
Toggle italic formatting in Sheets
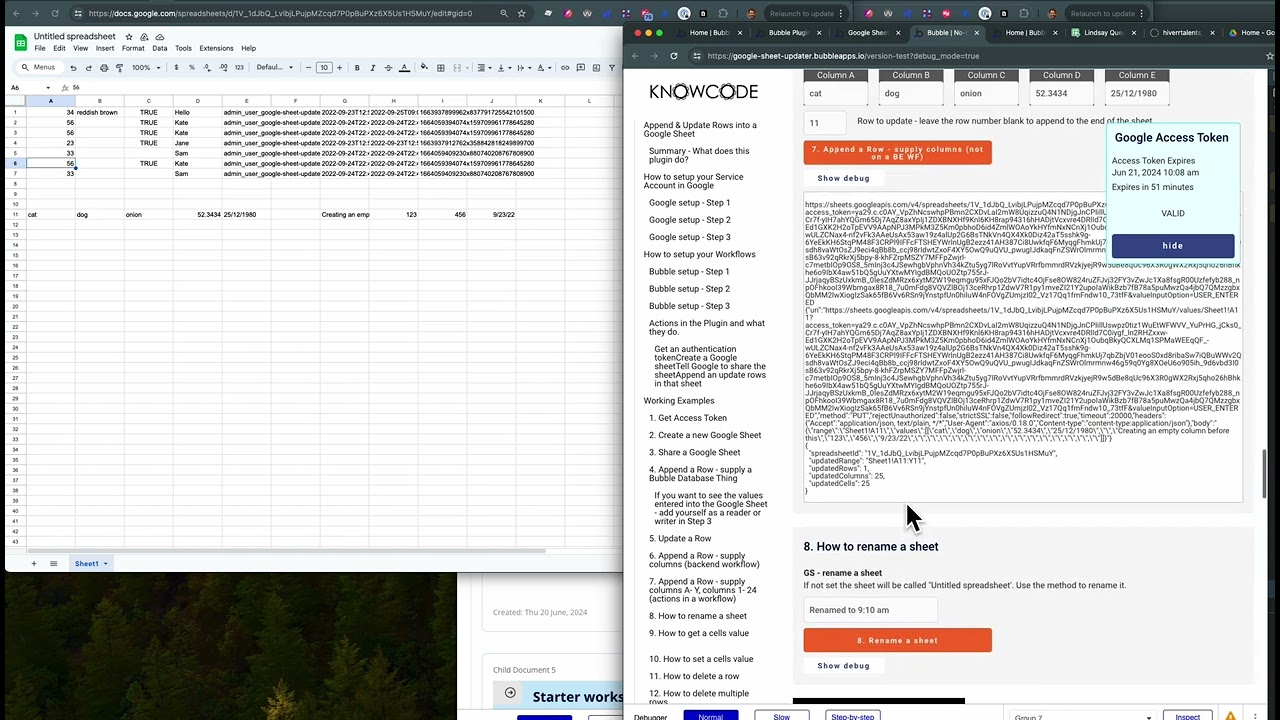tap(373, 68)
